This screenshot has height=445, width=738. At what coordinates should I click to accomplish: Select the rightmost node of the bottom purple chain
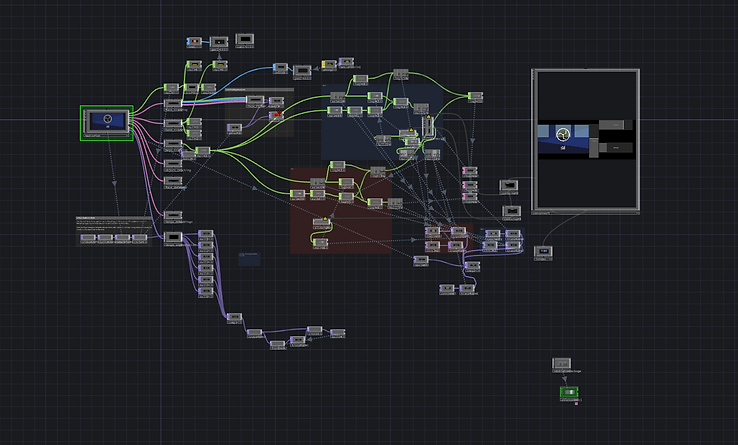tap(337, 333)
